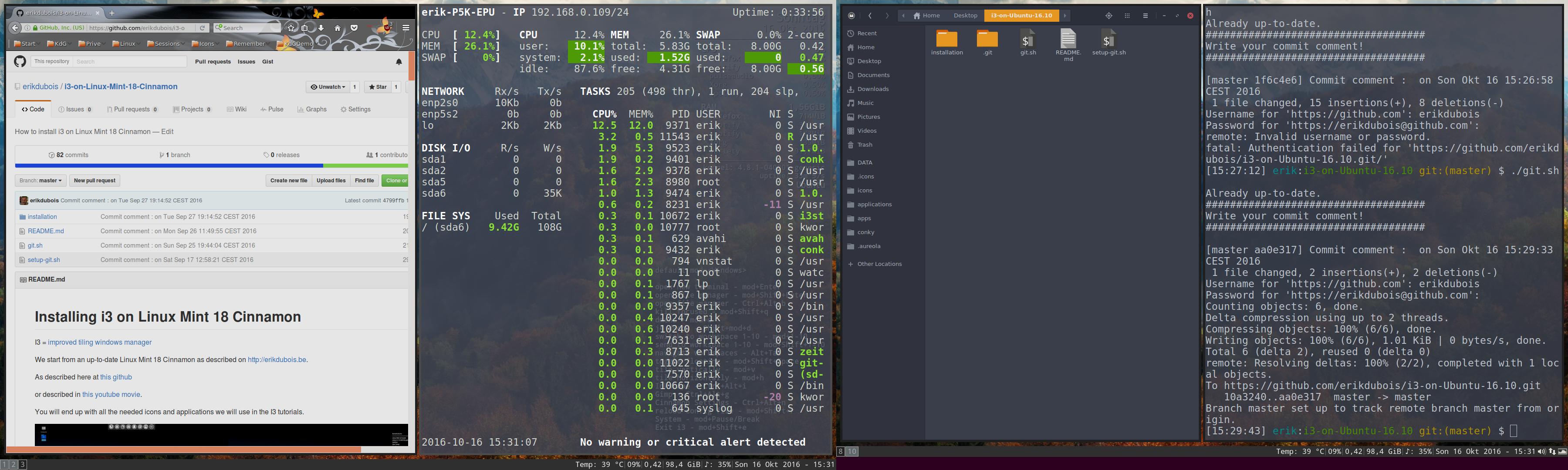The height and width of the screenshot is (470, 1568).
Task: Switch to i3 workspace 2
Action: click(x=14, y=464)
